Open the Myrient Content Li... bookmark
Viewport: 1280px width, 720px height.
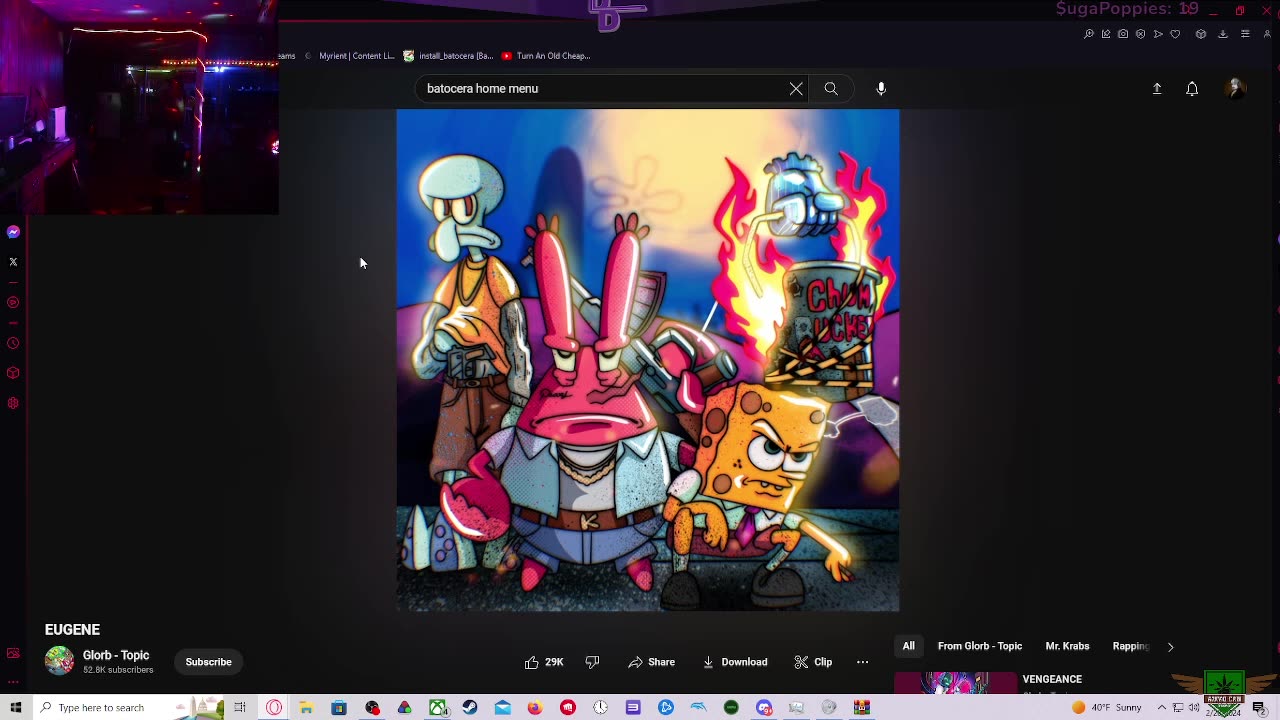pyautogui.click(x=349, y=56)
